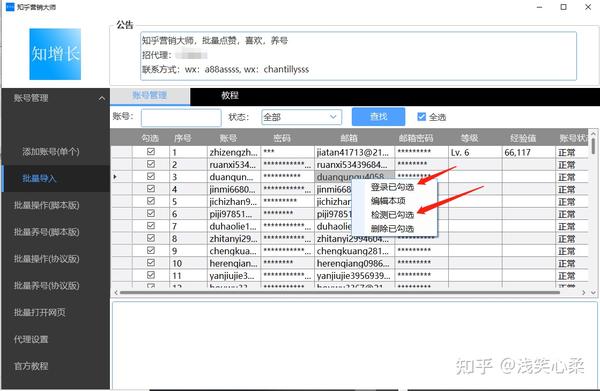
Task: Choose 登录已勾选 from the context menu
Action: (393, 187)
